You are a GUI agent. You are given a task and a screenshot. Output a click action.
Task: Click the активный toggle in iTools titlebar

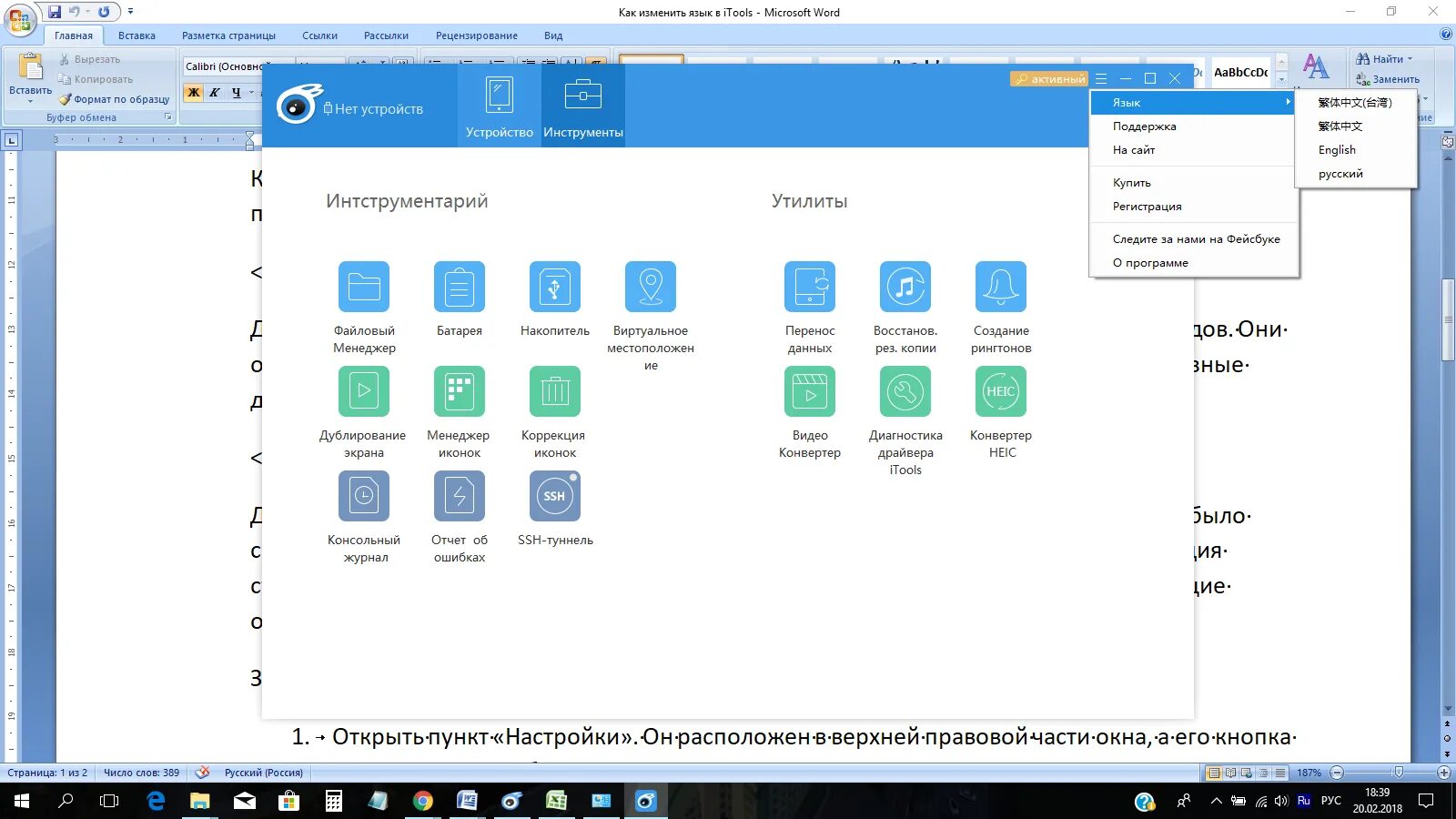point(1051,78)
